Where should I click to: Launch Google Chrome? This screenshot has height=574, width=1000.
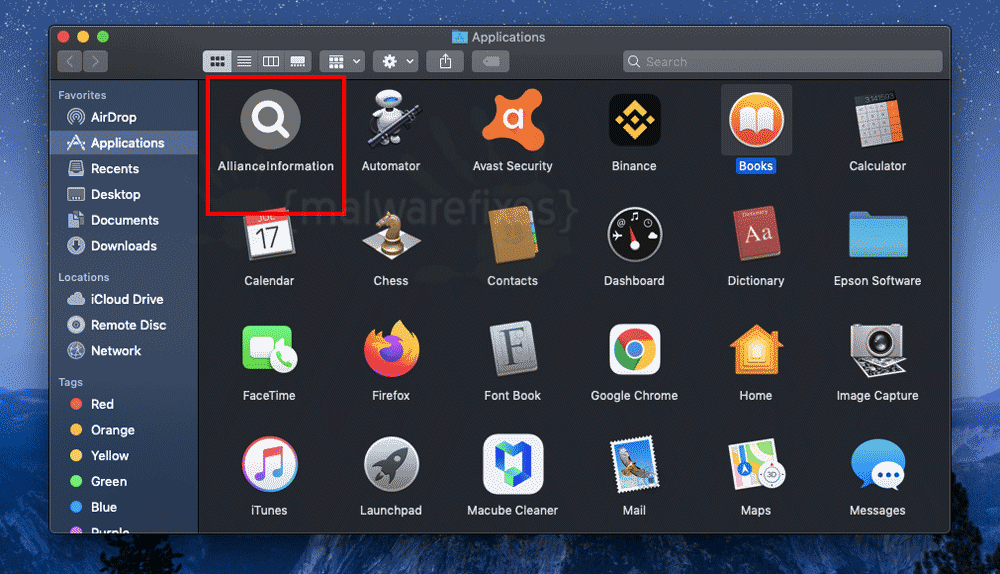[635, 350]
